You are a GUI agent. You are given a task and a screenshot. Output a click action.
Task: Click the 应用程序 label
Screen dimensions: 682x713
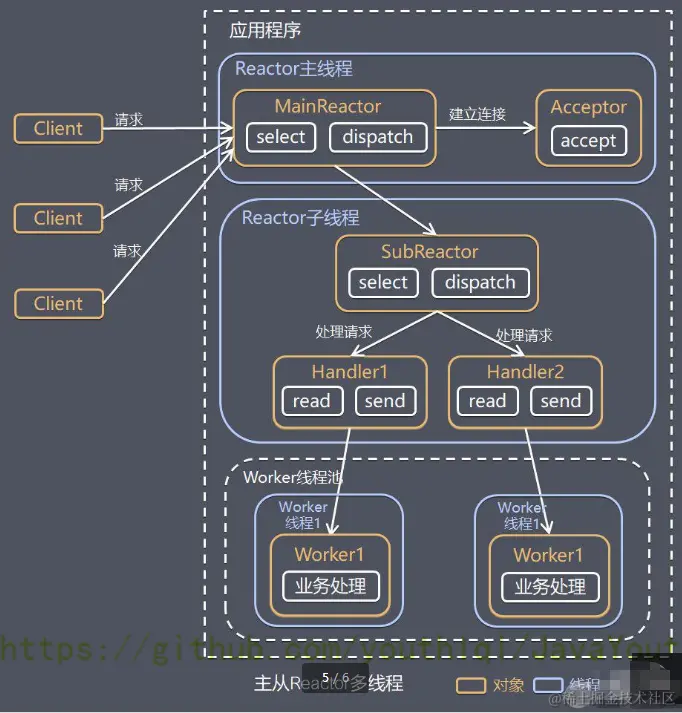pos(265,30)
